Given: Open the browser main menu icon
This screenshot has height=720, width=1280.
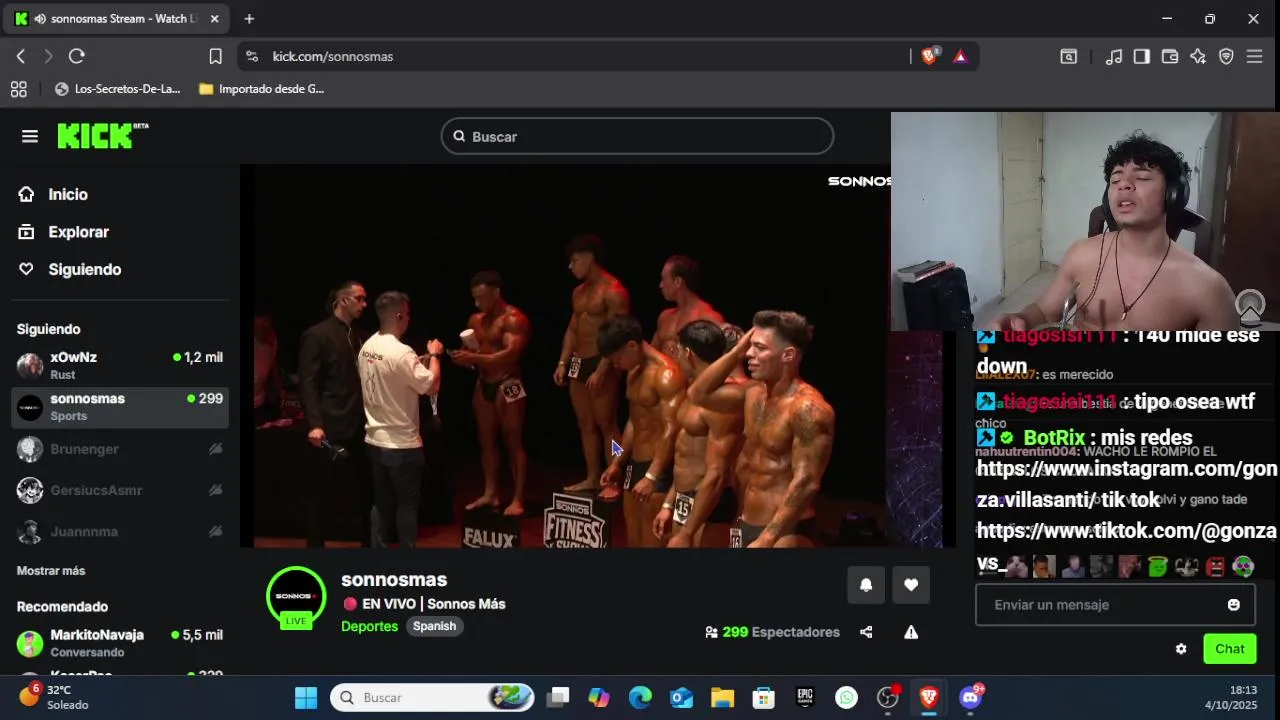Looking at the screenshot, I should click(x=1254, y=56).
